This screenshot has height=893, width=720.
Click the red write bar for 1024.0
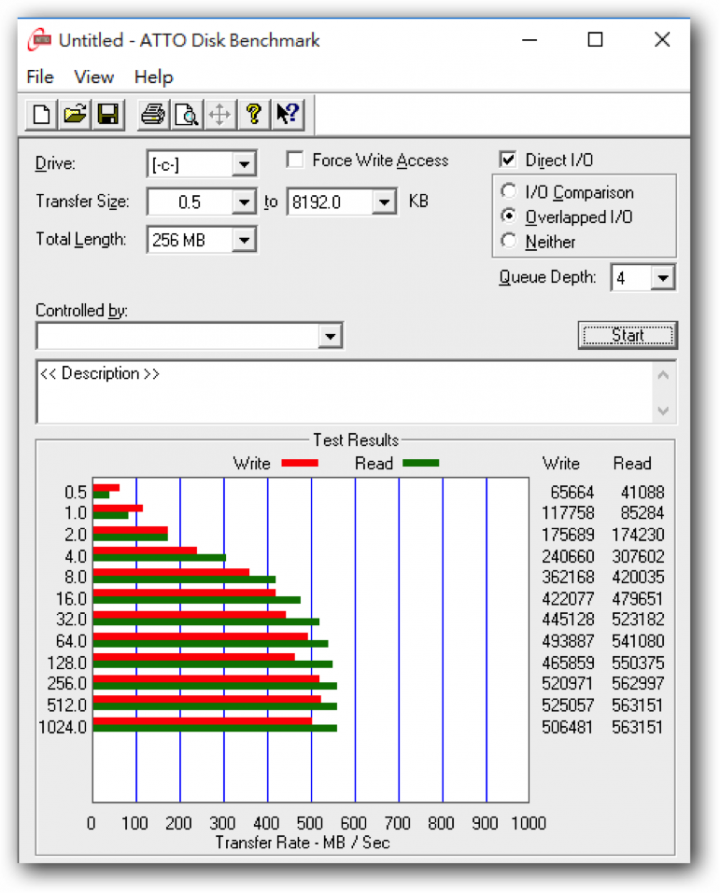[202, 721]
